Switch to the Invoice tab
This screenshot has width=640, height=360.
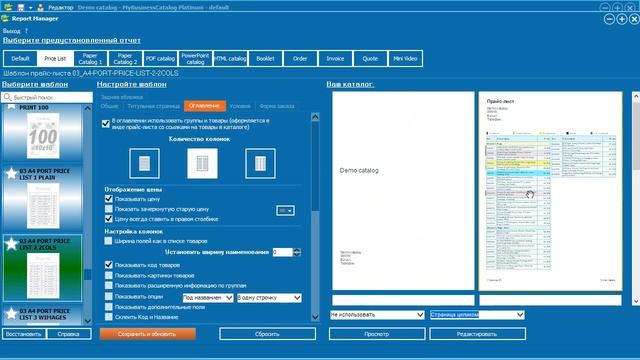[335, 59]
